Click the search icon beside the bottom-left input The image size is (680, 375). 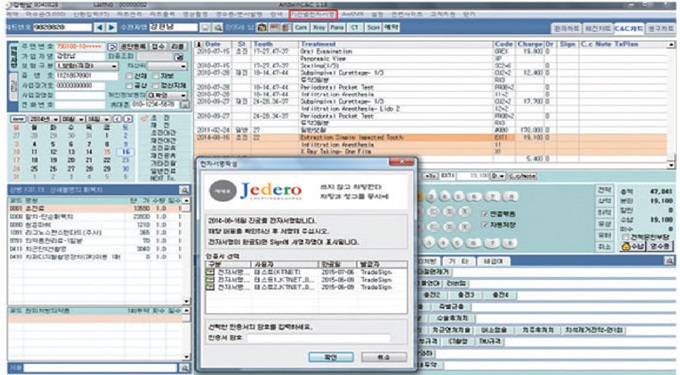click(x=184, y=368)
